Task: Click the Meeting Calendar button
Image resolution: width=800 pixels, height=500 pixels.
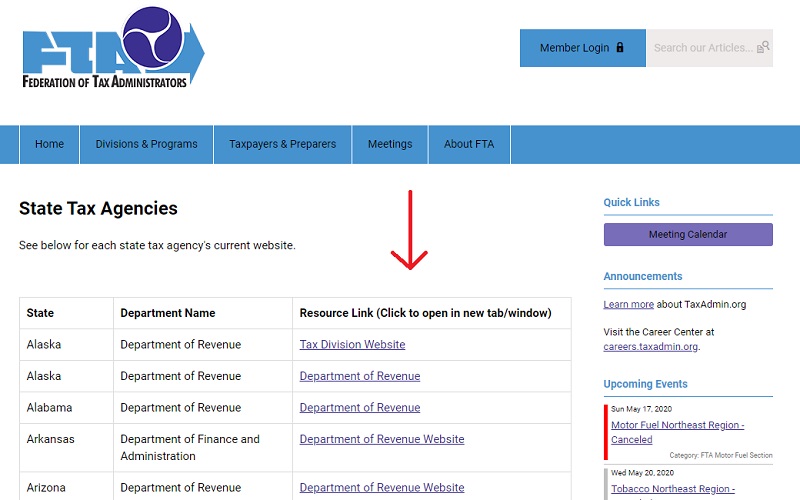Action: [688, 235]
